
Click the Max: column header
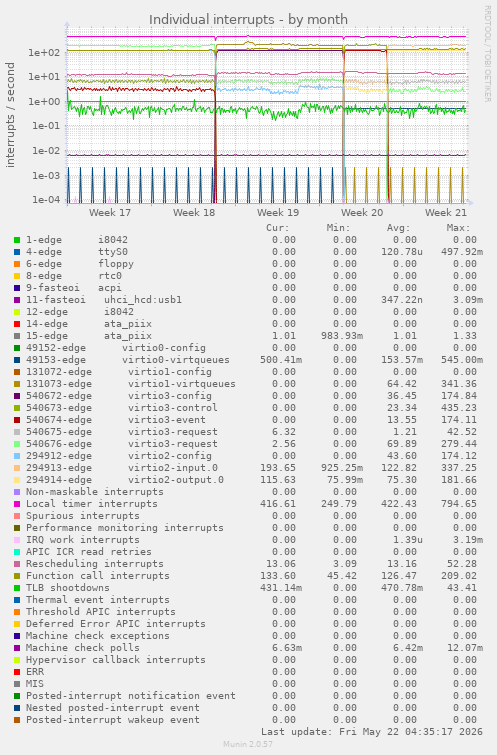tap(458, 228)
